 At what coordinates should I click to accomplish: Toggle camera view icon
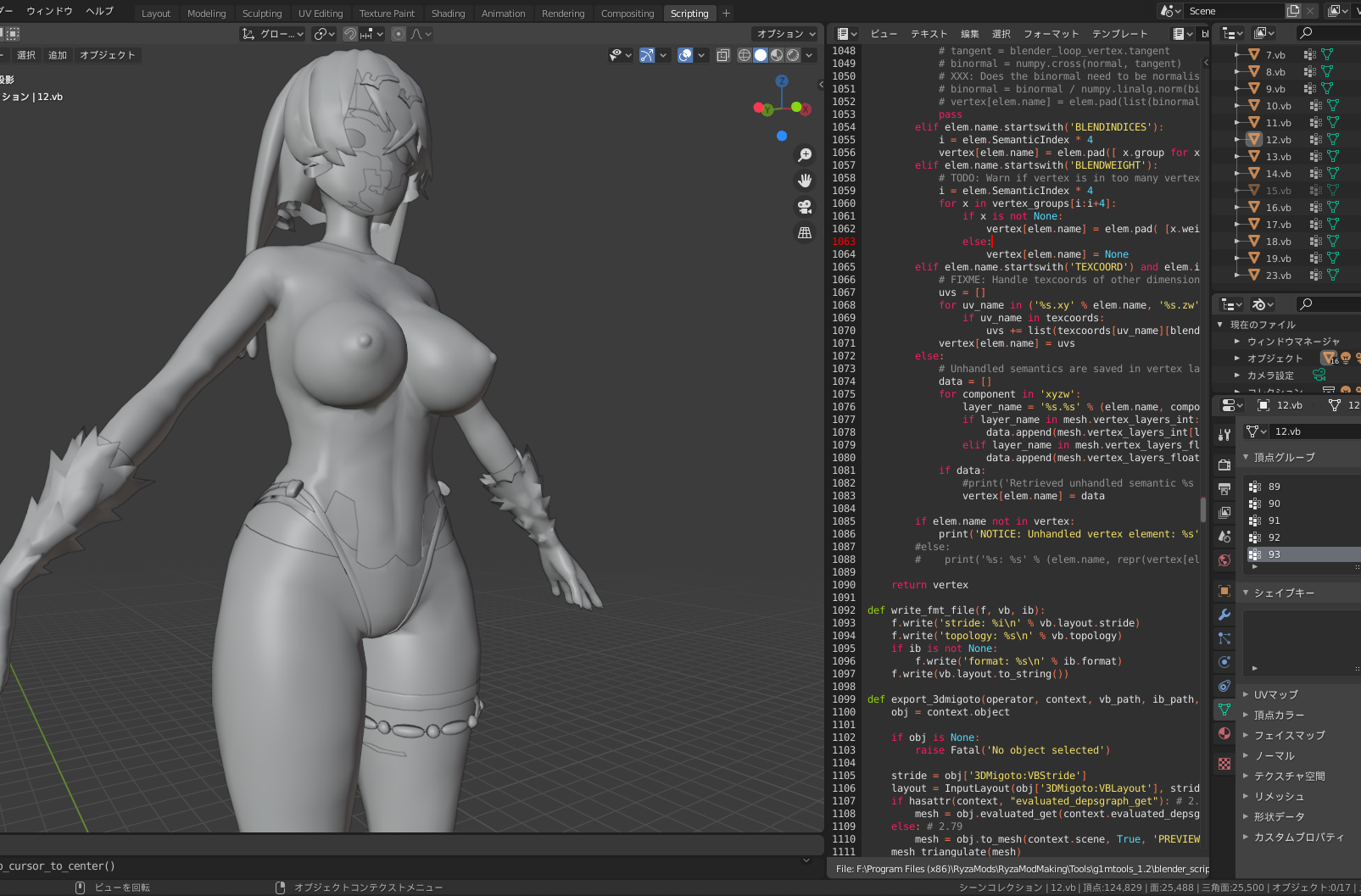(805, 206)
